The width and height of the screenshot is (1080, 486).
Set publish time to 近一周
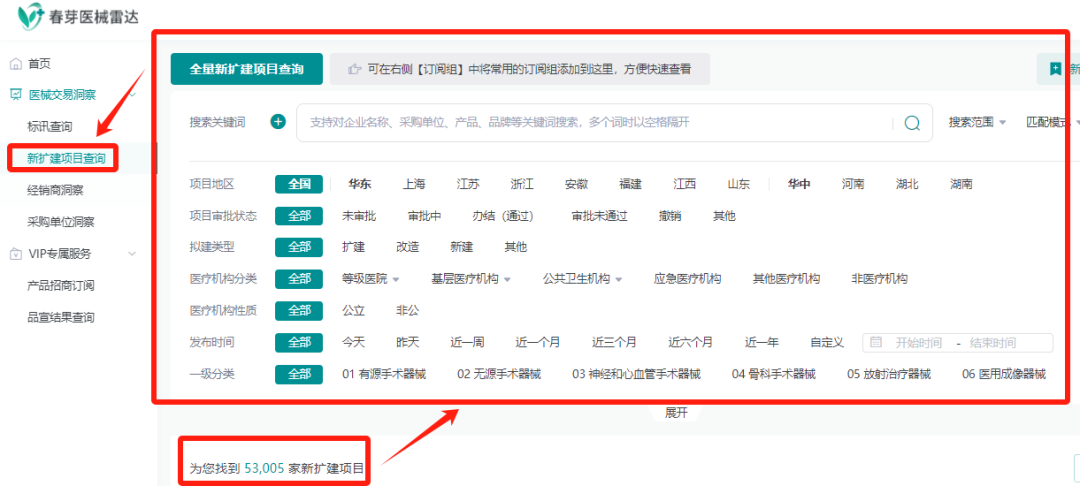[467, 342]
